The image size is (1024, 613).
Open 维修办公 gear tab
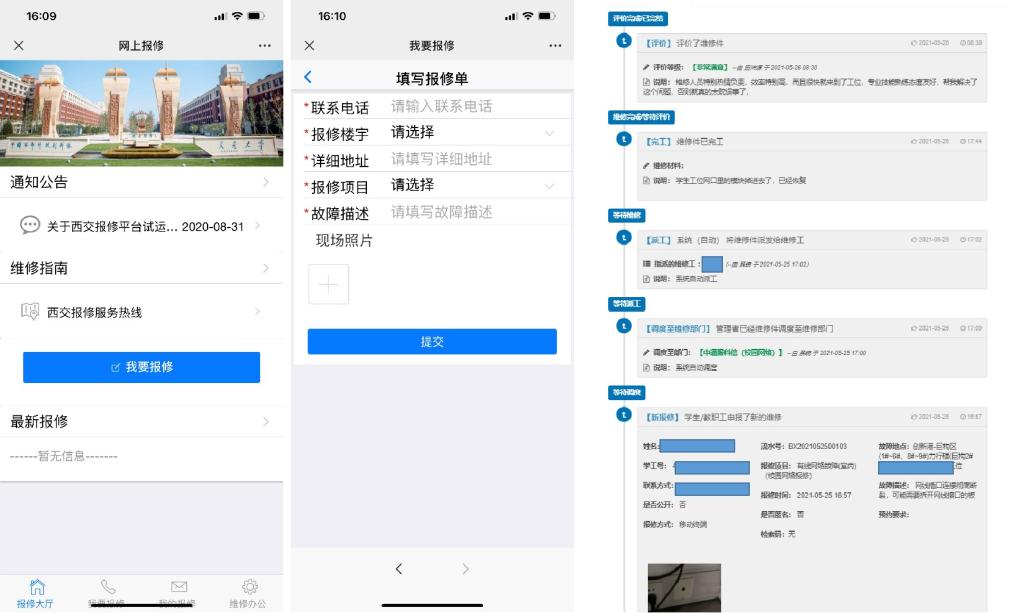[249, 591]
